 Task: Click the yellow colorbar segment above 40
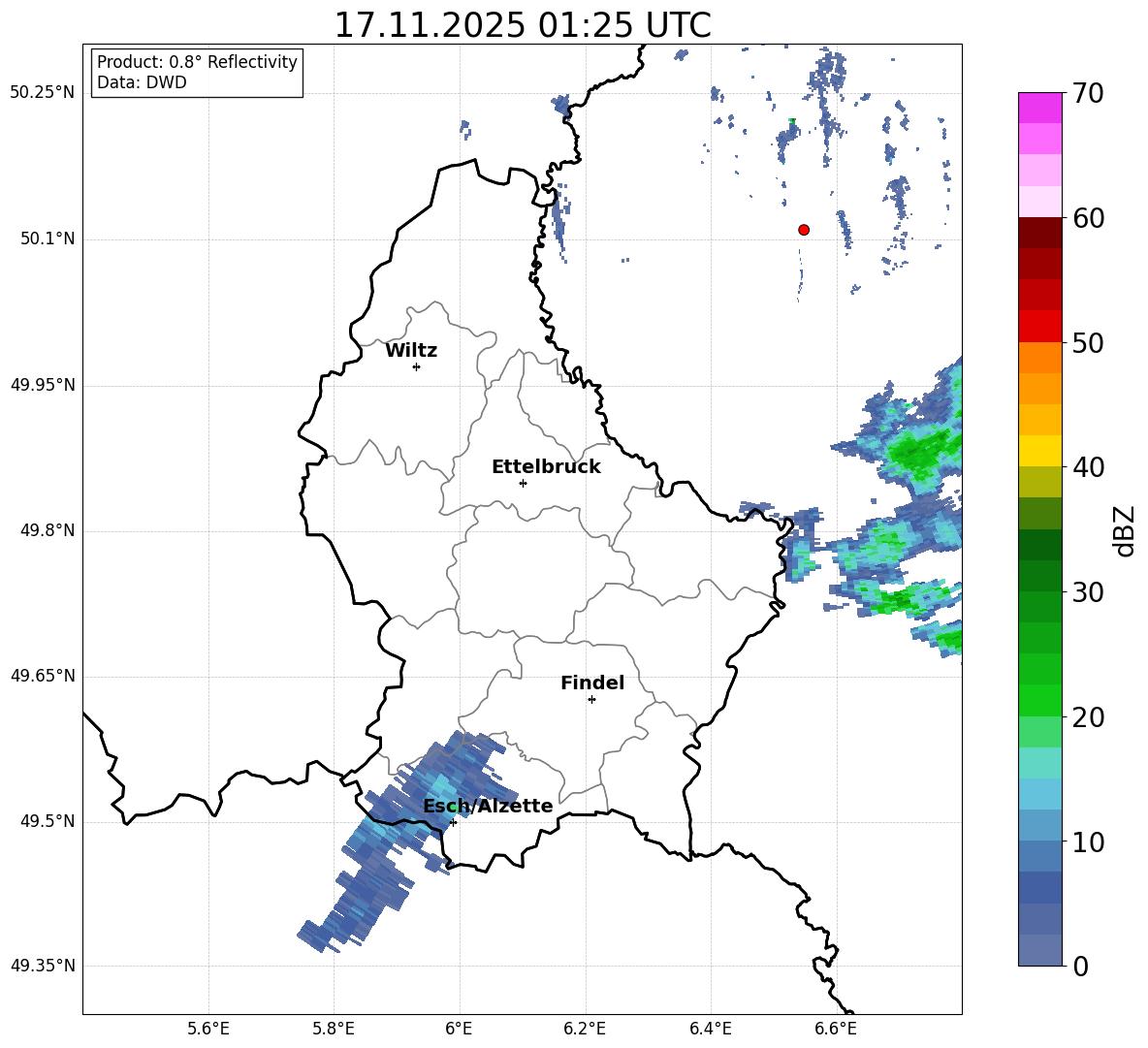click(1039, 451)
